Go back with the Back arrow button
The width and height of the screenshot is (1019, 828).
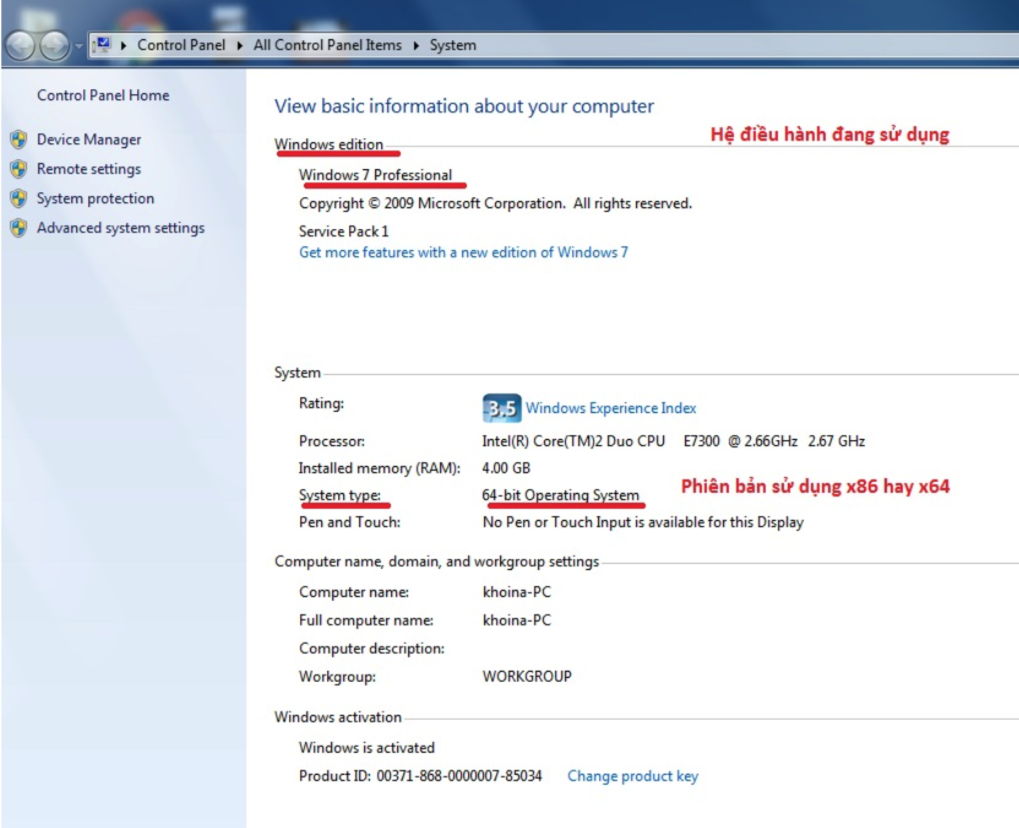click(20, 45)
